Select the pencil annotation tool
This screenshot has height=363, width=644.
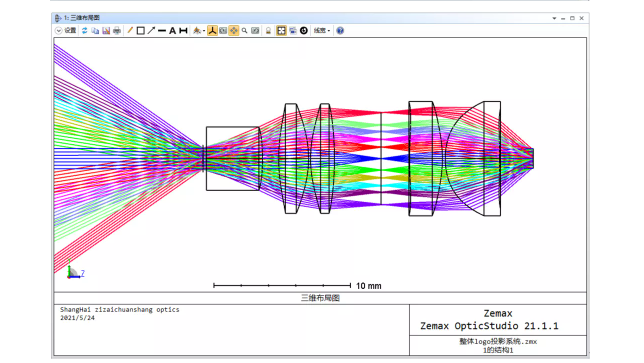(130, 30)
